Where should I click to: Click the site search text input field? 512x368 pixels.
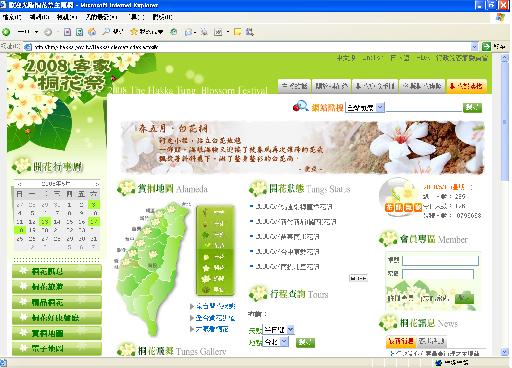coord(423,107)
